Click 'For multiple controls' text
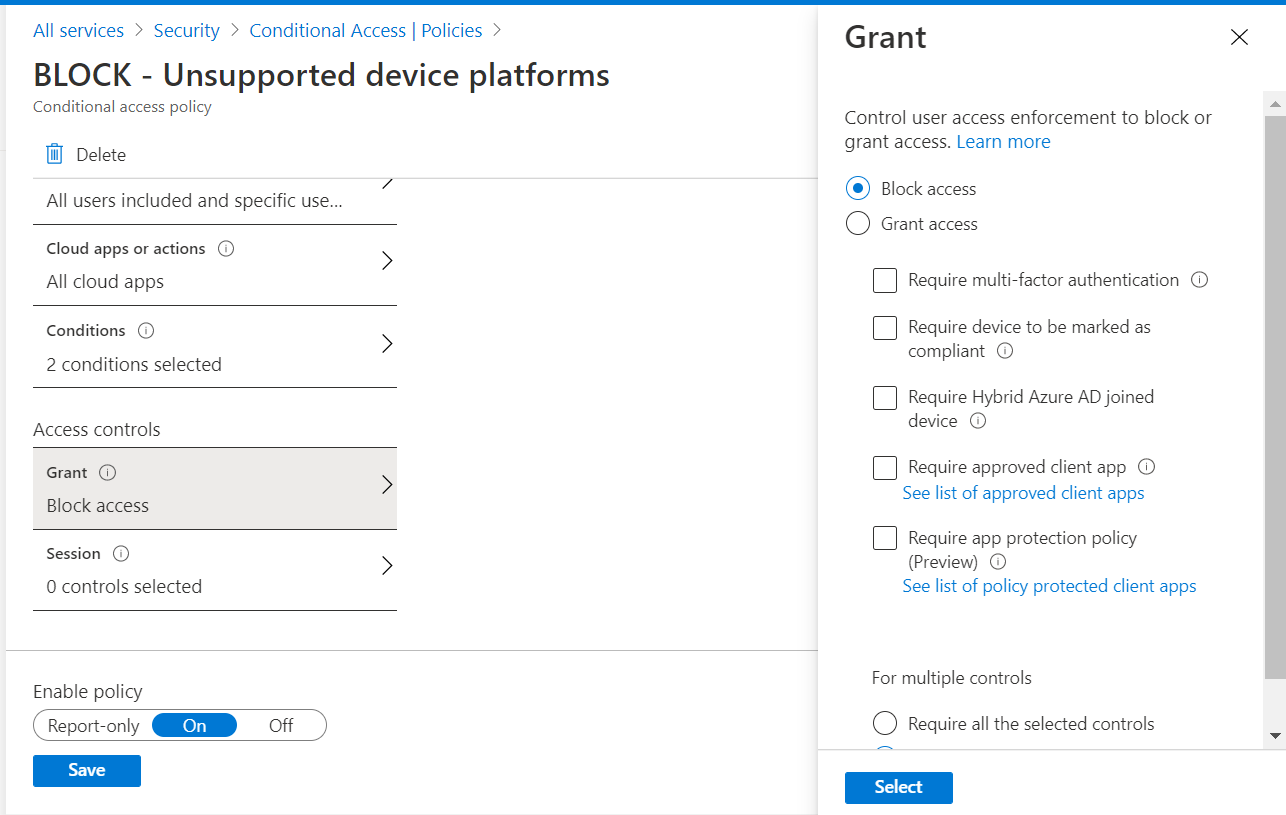Viewport: 1286px width, 815px height. tap(952, 678)
